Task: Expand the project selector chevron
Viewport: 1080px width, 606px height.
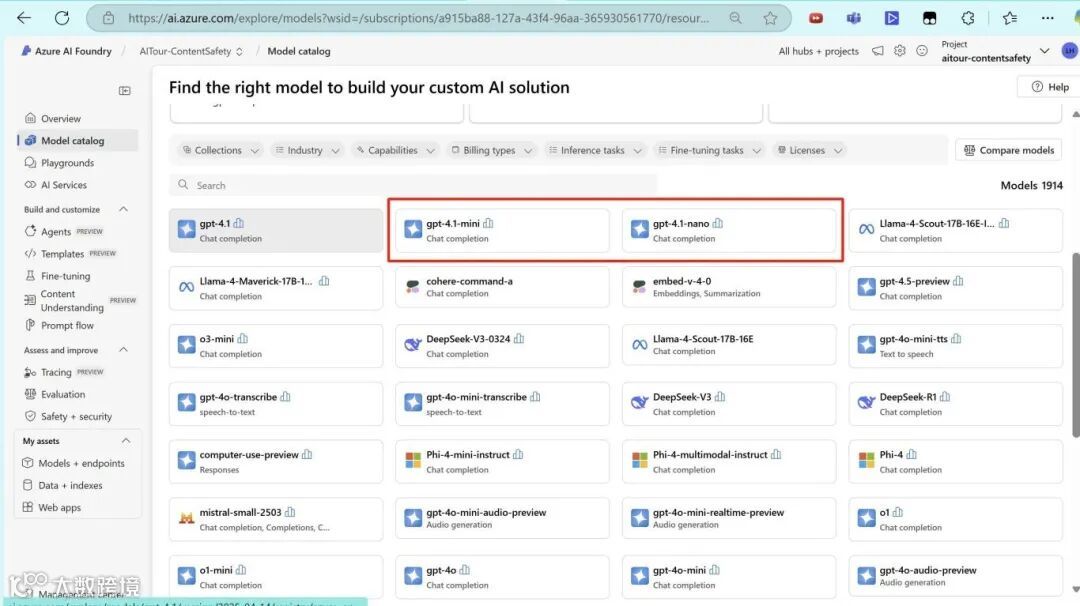Action: [x=1045, y=51]
